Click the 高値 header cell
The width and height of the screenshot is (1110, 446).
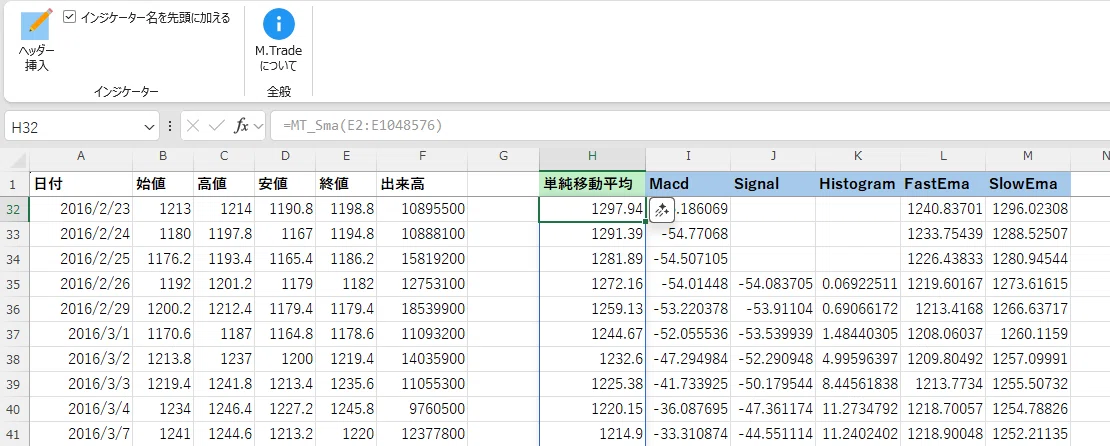click(224, 184)
